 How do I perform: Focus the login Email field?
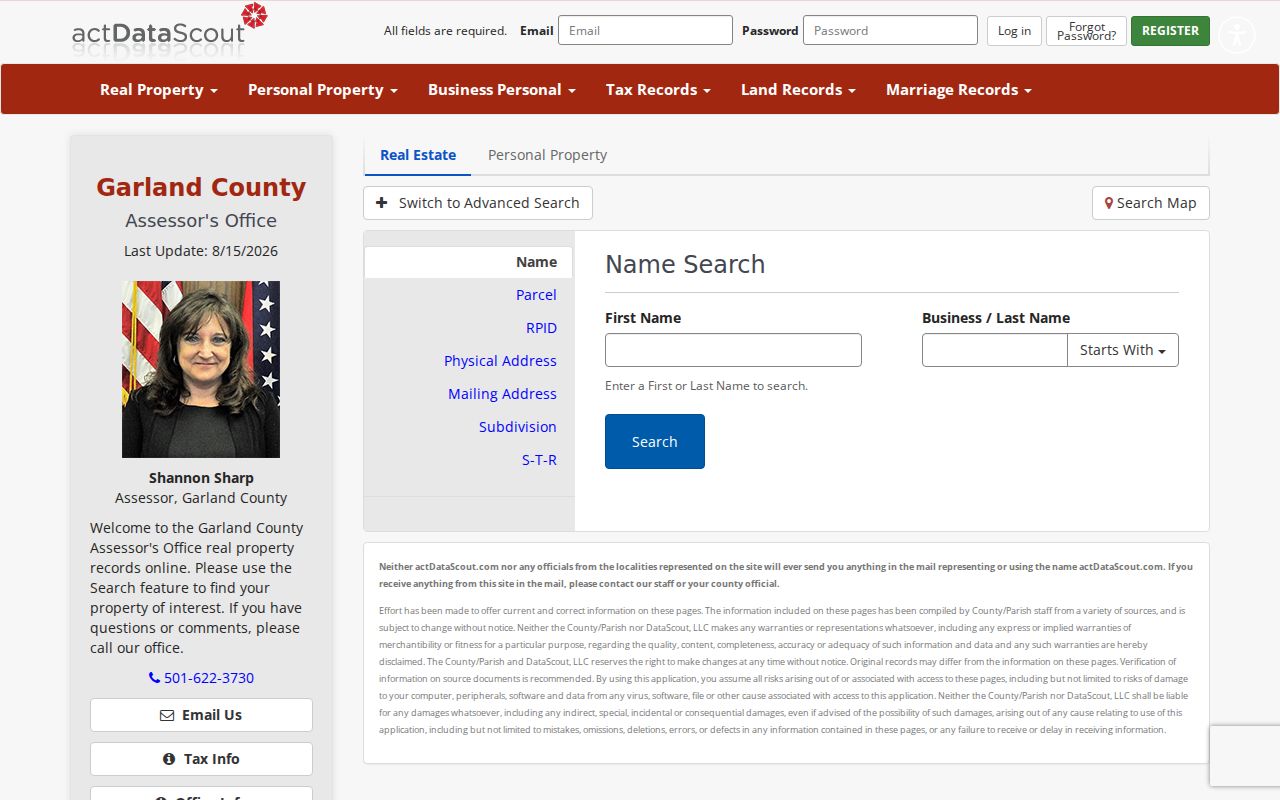tap(645, 30)
